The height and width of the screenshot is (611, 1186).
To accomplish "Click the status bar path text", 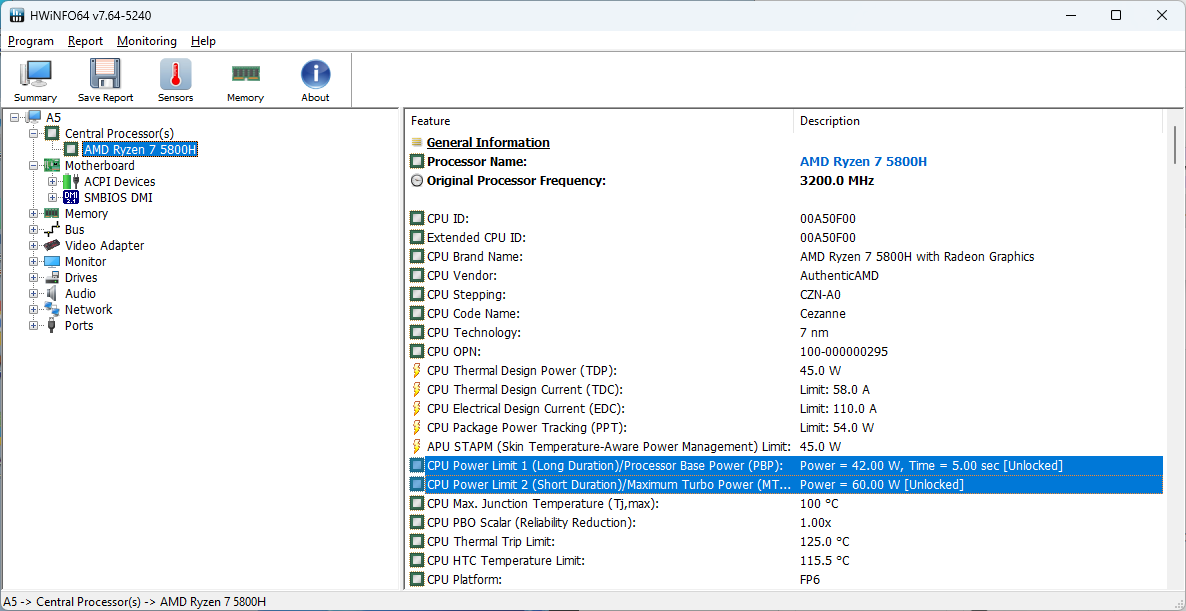I will [x=135, y=602].
